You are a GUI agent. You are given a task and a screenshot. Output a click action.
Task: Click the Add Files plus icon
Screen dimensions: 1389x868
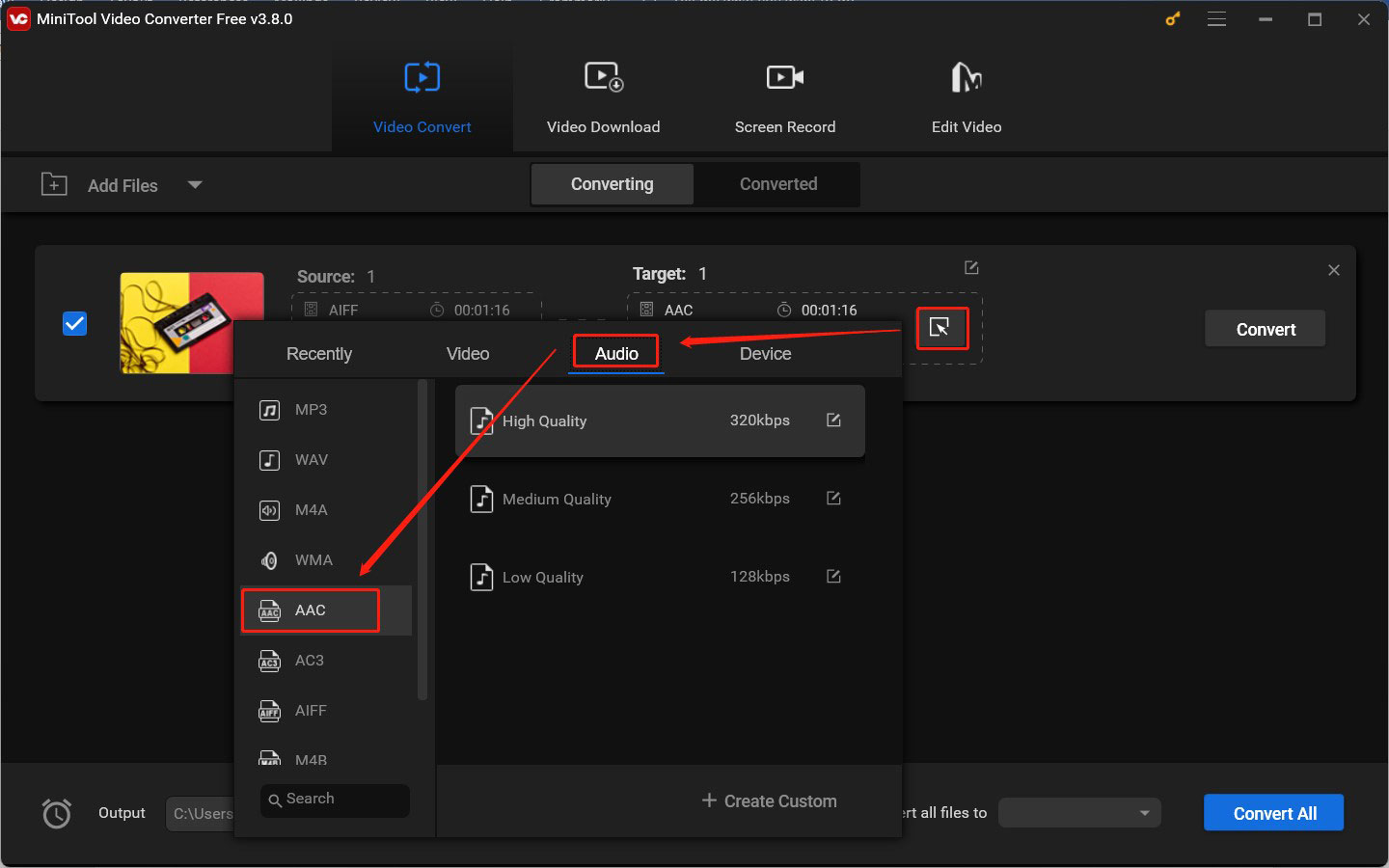[54, 184]
